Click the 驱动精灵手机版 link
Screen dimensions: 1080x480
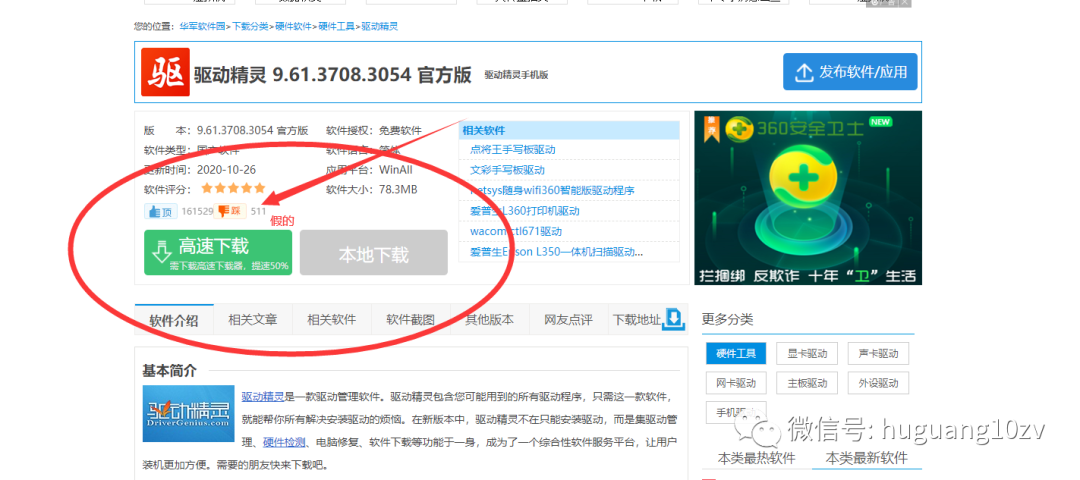coord(516,74)
